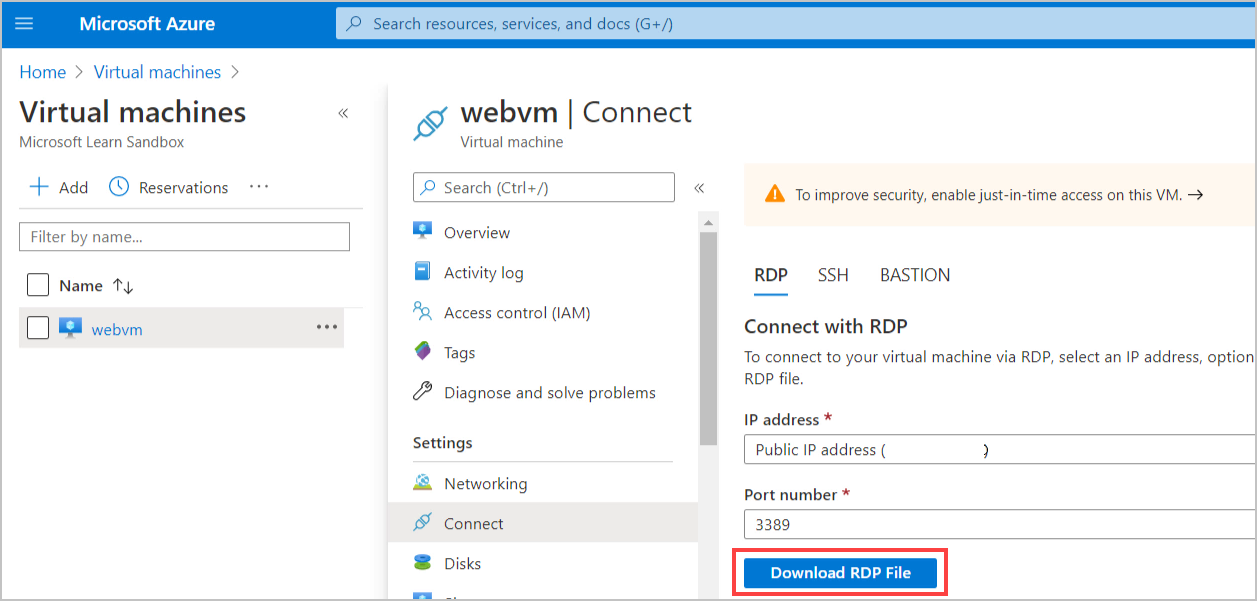Viewport: 1257px width, 601px height.
Task: Click the Settings section heading
Action: (x=443, y=443)
